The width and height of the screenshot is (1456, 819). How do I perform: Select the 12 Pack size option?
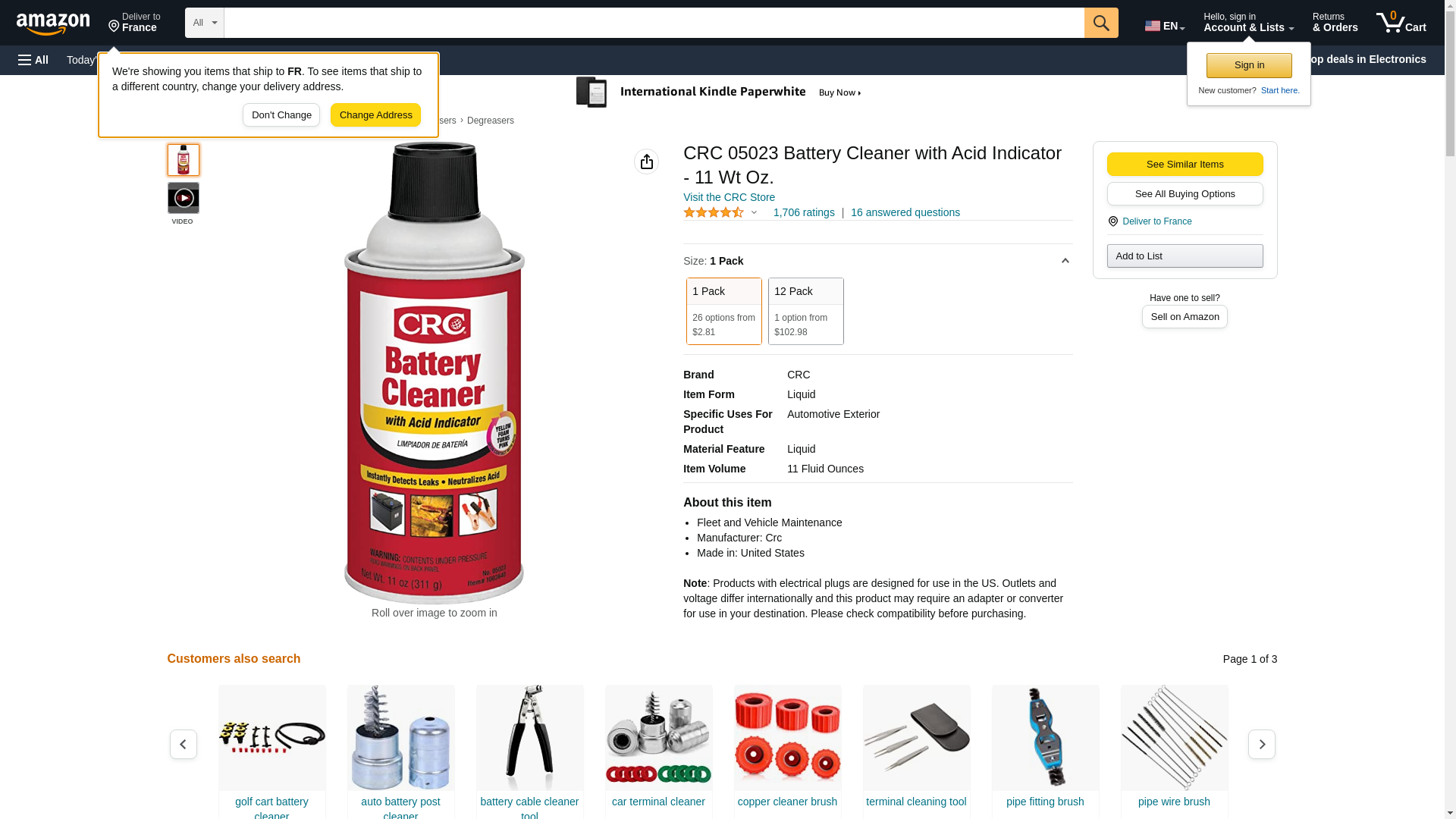(806, 311)
